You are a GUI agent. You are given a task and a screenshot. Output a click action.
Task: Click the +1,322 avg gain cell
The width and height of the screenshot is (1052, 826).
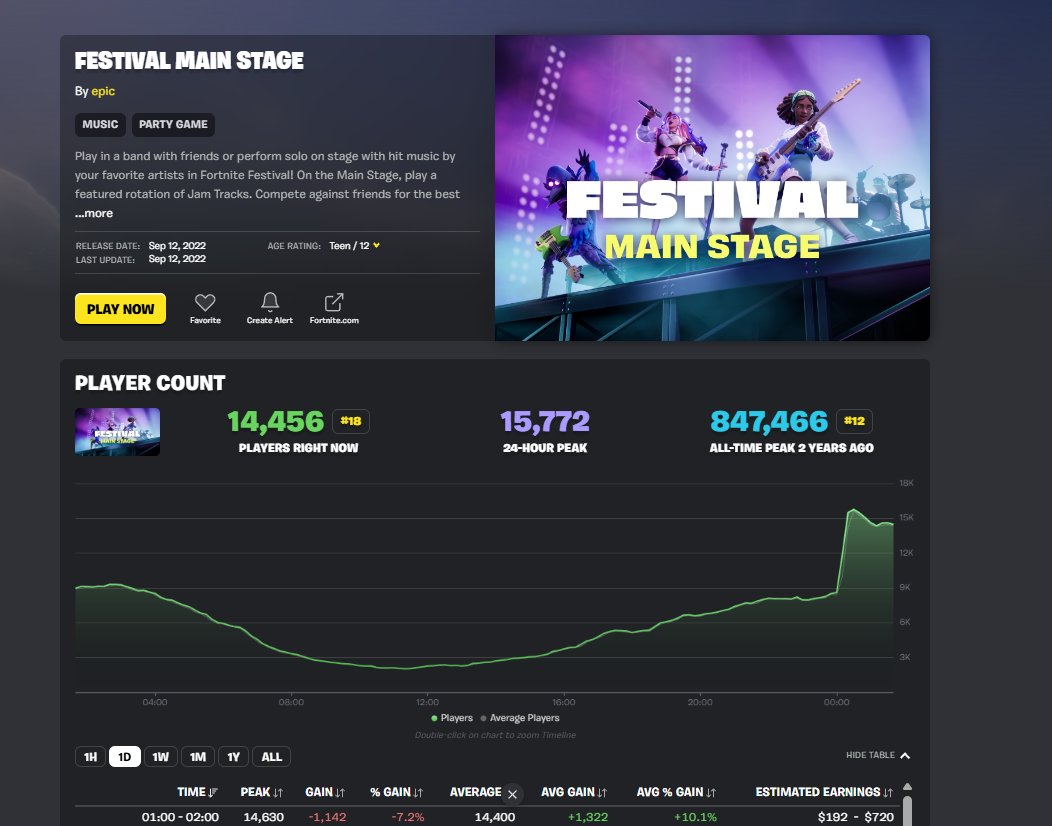[x=588, y=817]
